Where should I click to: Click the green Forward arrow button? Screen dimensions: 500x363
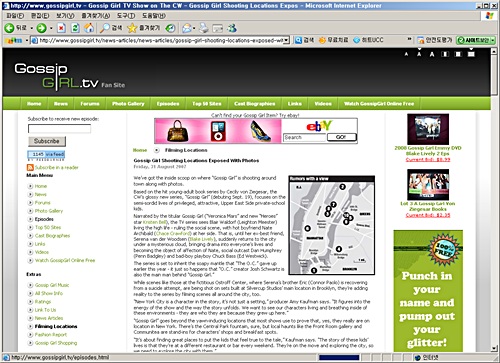click(x=41, y=28)
